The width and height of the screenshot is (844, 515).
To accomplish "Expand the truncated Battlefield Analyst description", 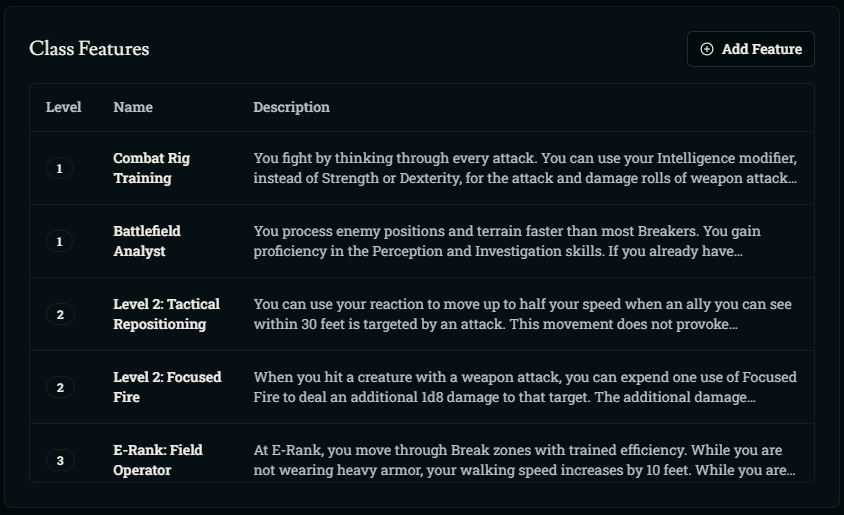I will (x=507, y=241).
